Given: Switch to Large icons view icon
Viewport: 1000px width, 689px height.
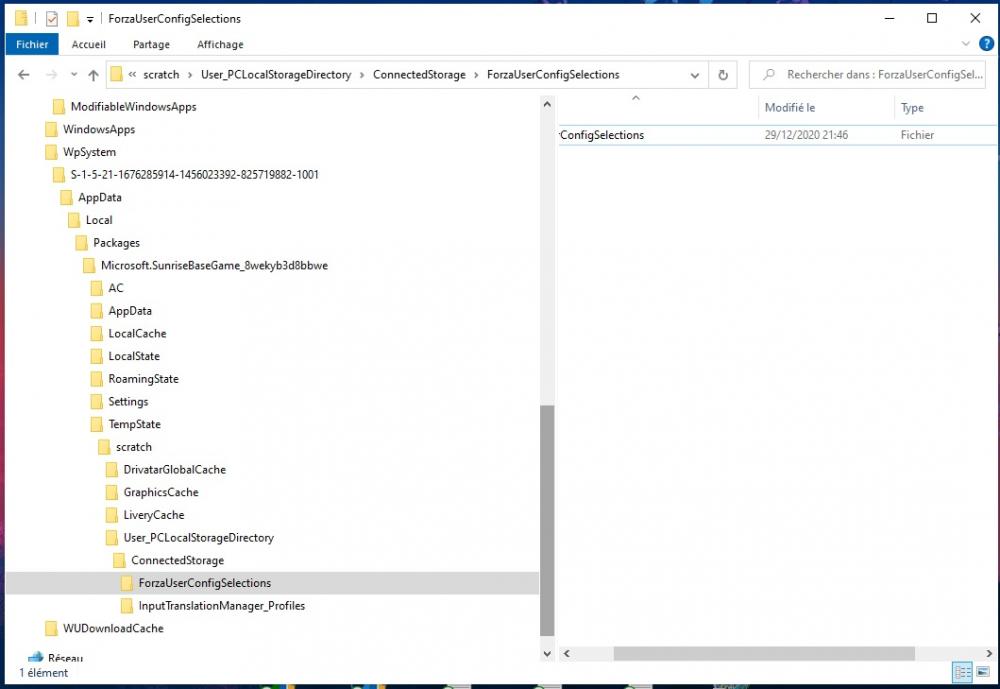Looking at the screenshot, I should [x=983, y=672].
